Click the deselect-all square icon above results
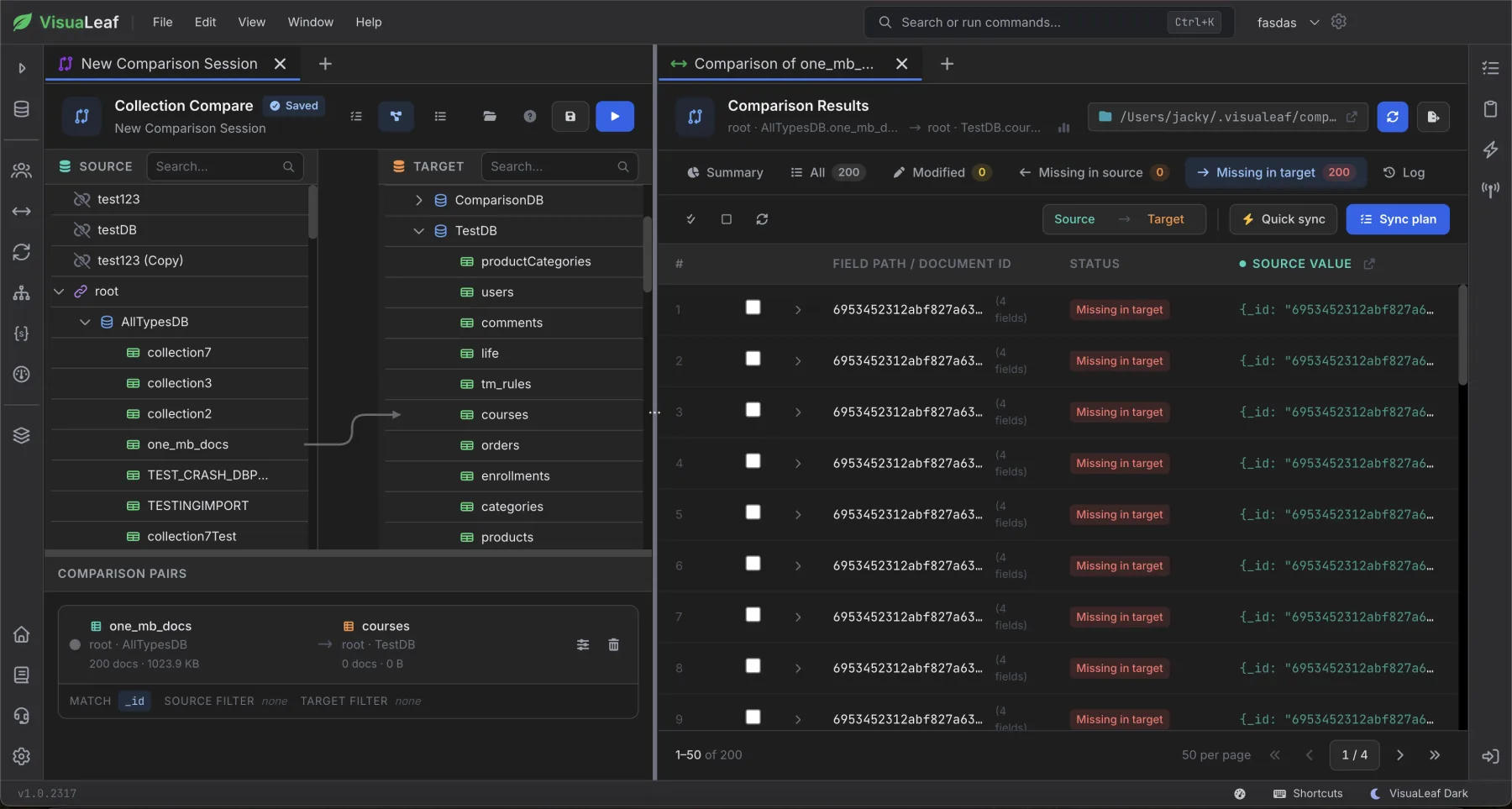Viewport: 1512px width, 809px height. click(727, 219)
